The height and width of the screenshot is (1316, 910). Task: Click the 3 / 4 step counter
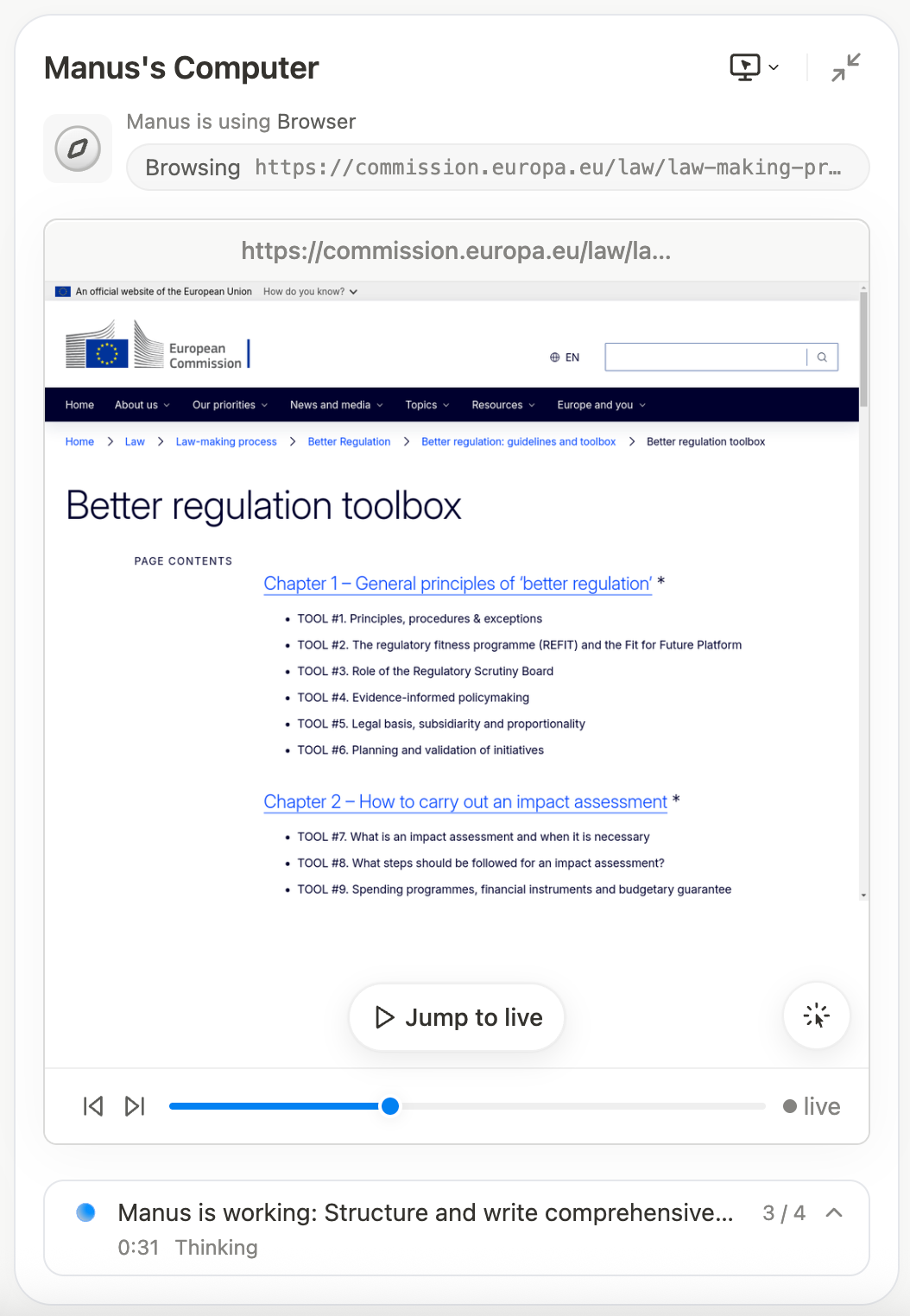784,1213
